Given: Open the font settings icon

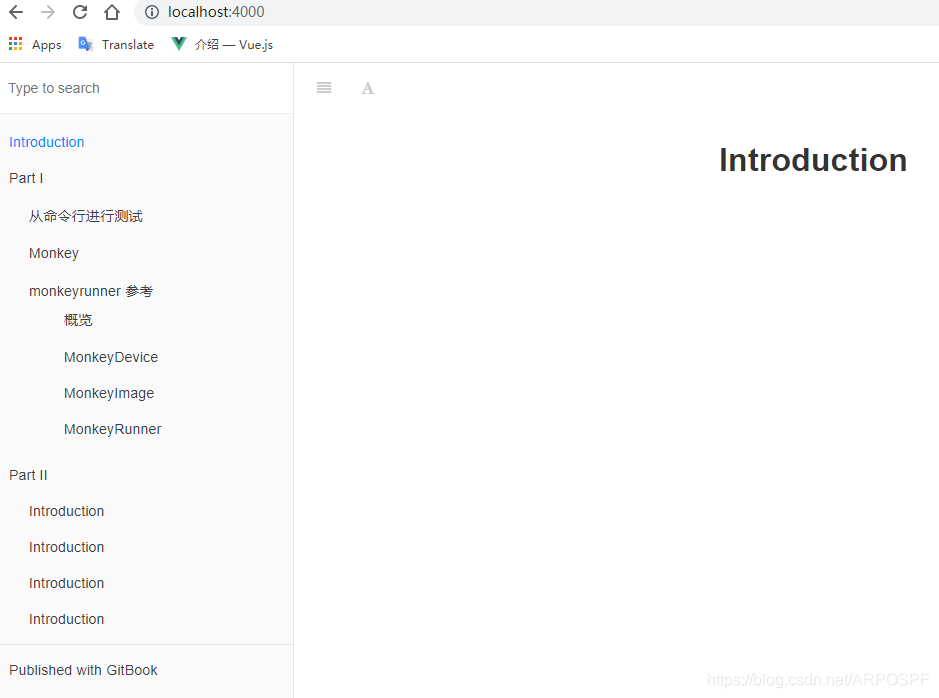Looking at the screenshot, I should click(x=367, y=88).
